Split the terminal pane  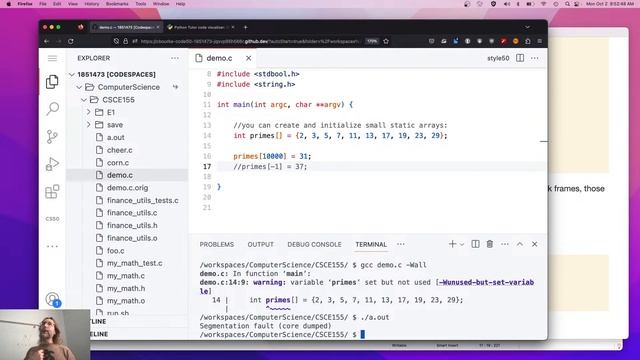476,244
